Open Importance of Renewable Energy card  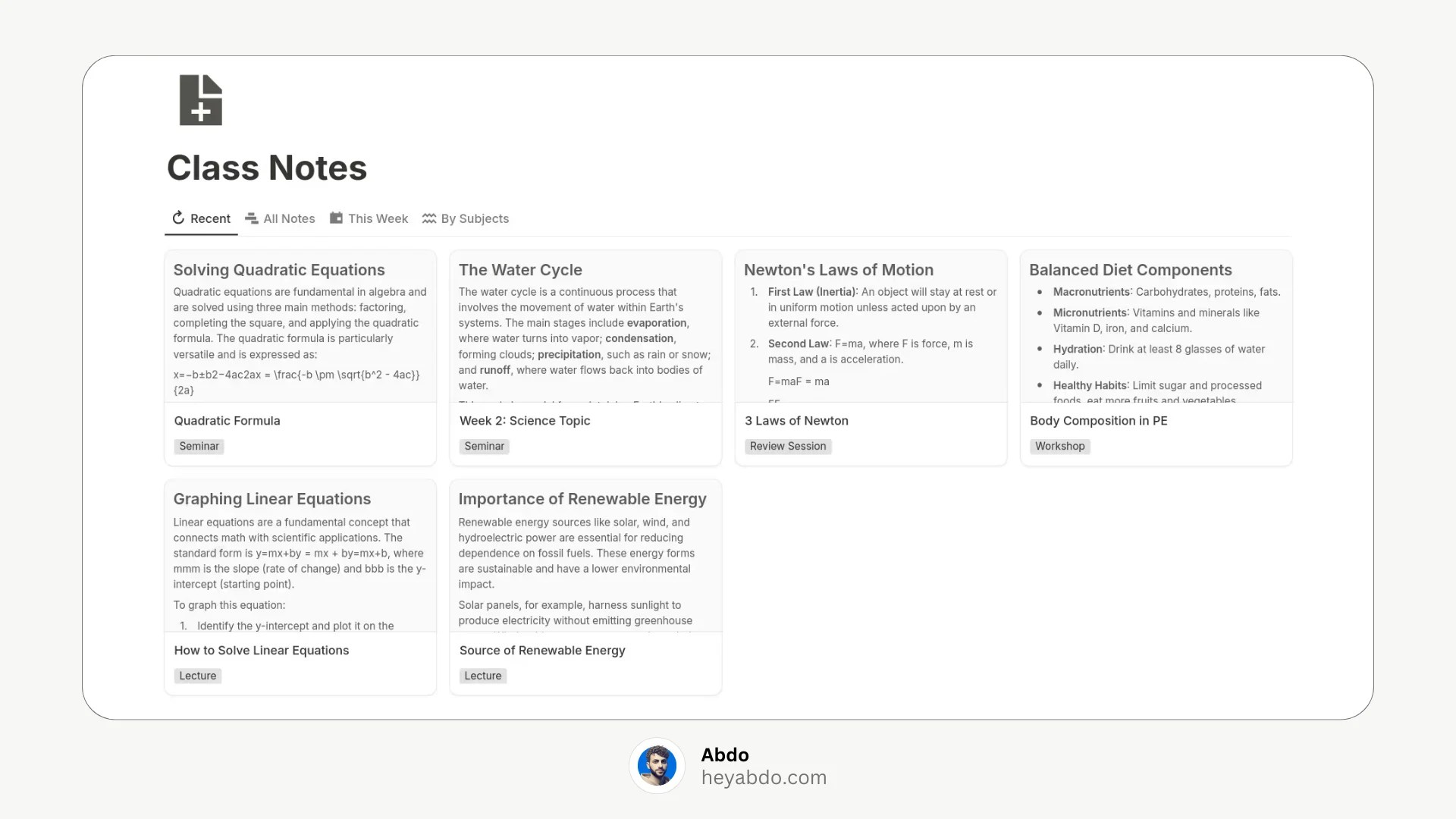tap(585, 587)
